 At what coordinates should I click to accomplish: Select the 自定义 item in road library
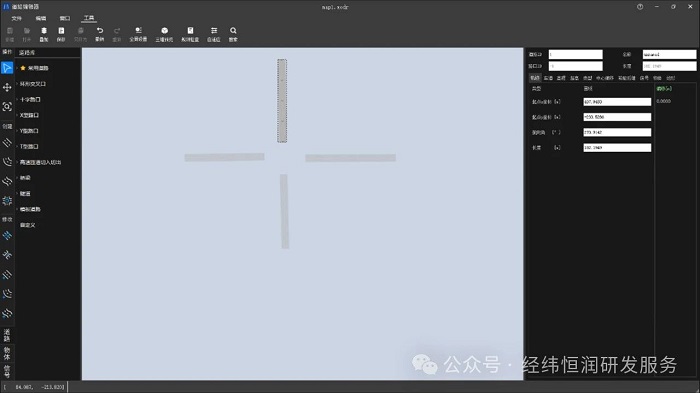(27, 225)
